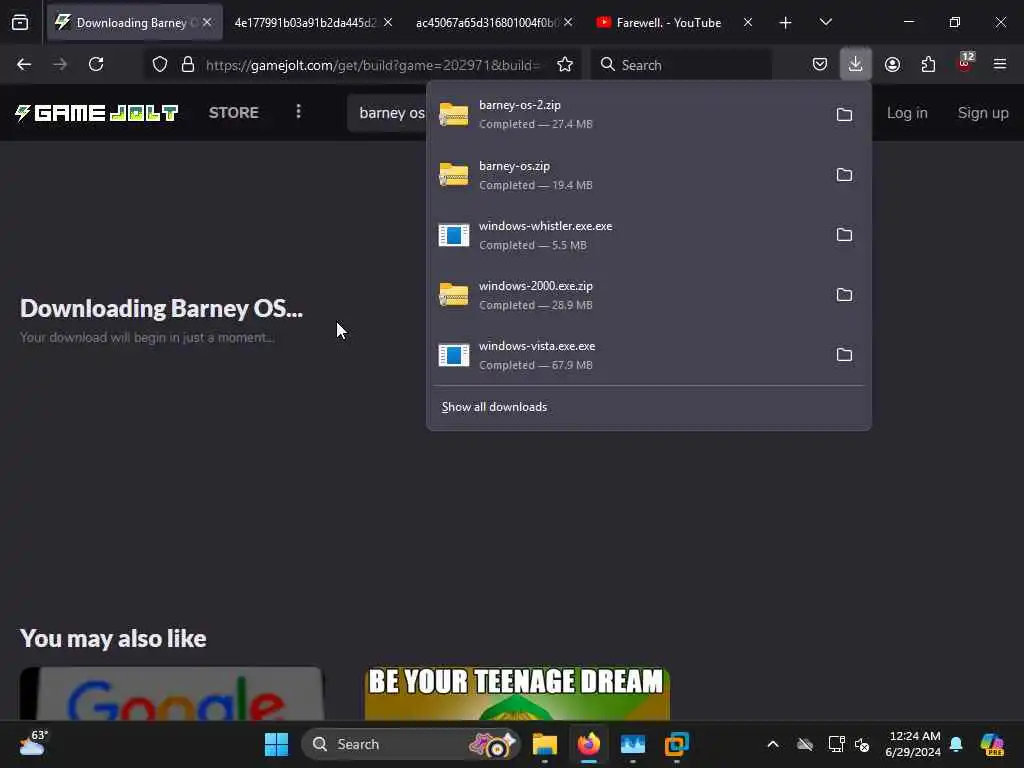Open the barney-os.zip download entry
This screenshot has height=768, width=1024.
627,175
